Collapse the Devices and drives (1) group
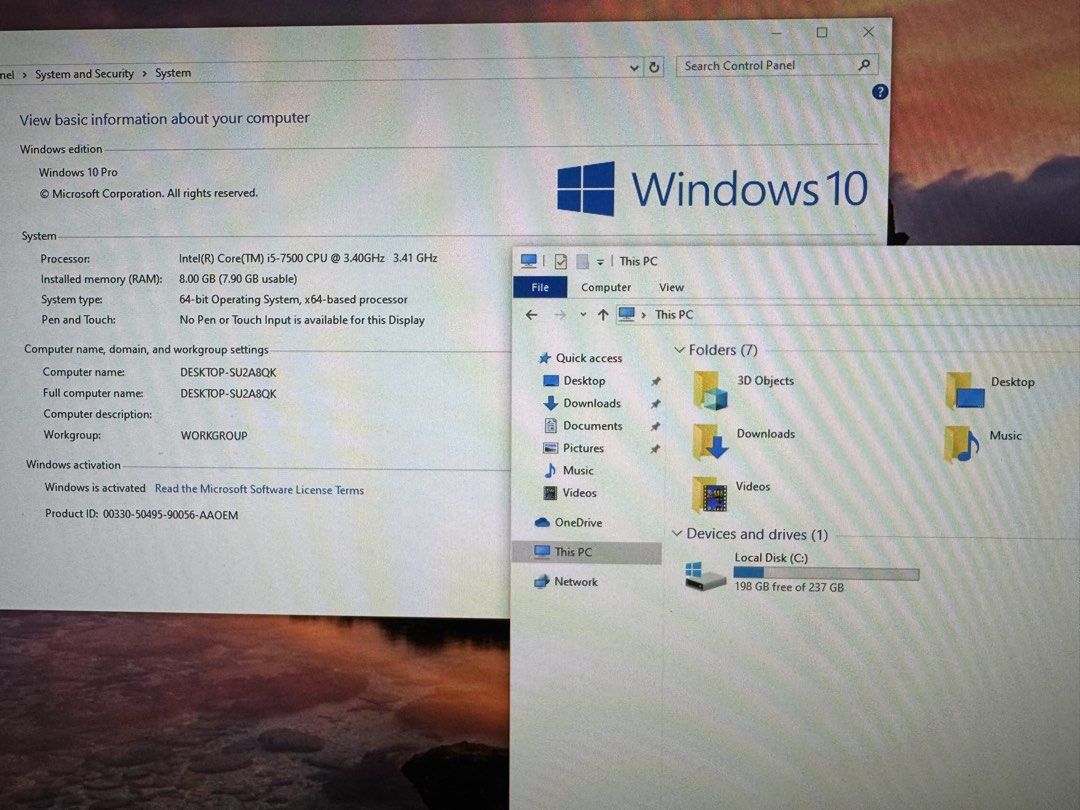 [677, 534]
